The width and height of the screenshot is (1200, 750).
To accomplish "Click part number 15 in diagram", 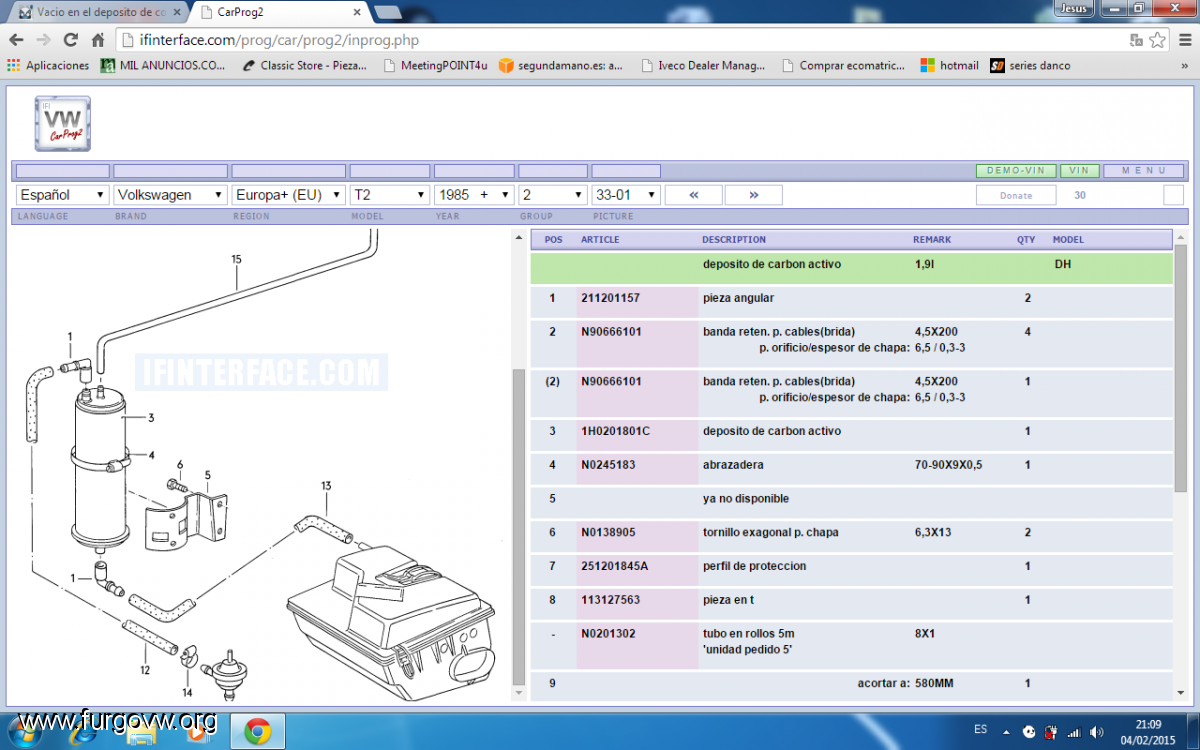I will pos(237,259).
